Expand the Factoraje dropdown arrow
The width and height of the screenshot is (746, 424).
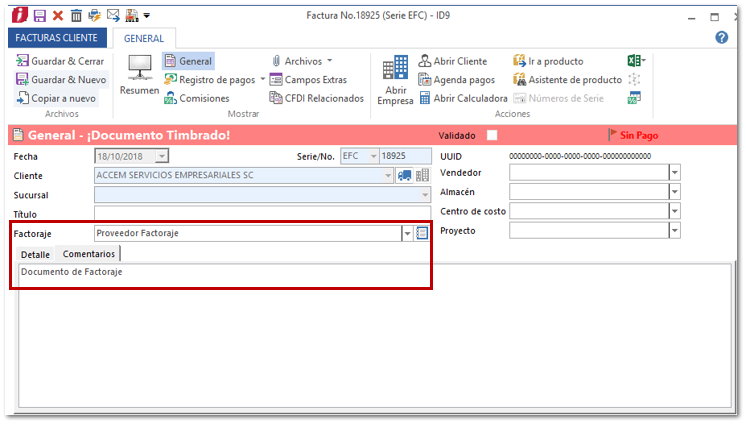tap(407, 234)
